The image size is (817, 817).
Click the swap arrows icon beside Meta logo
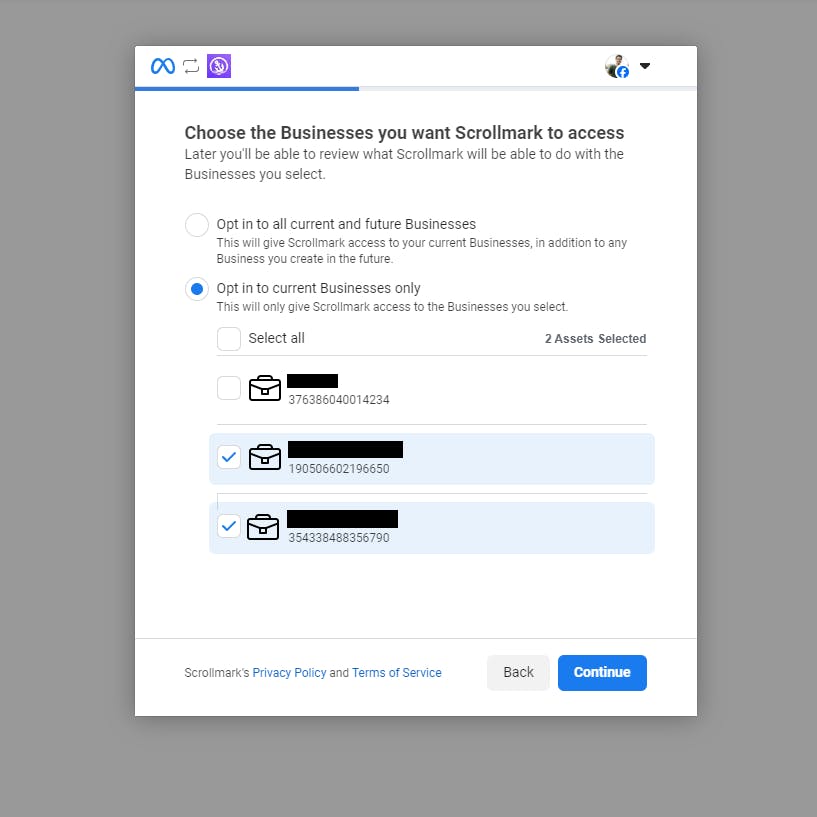(191, 66)
